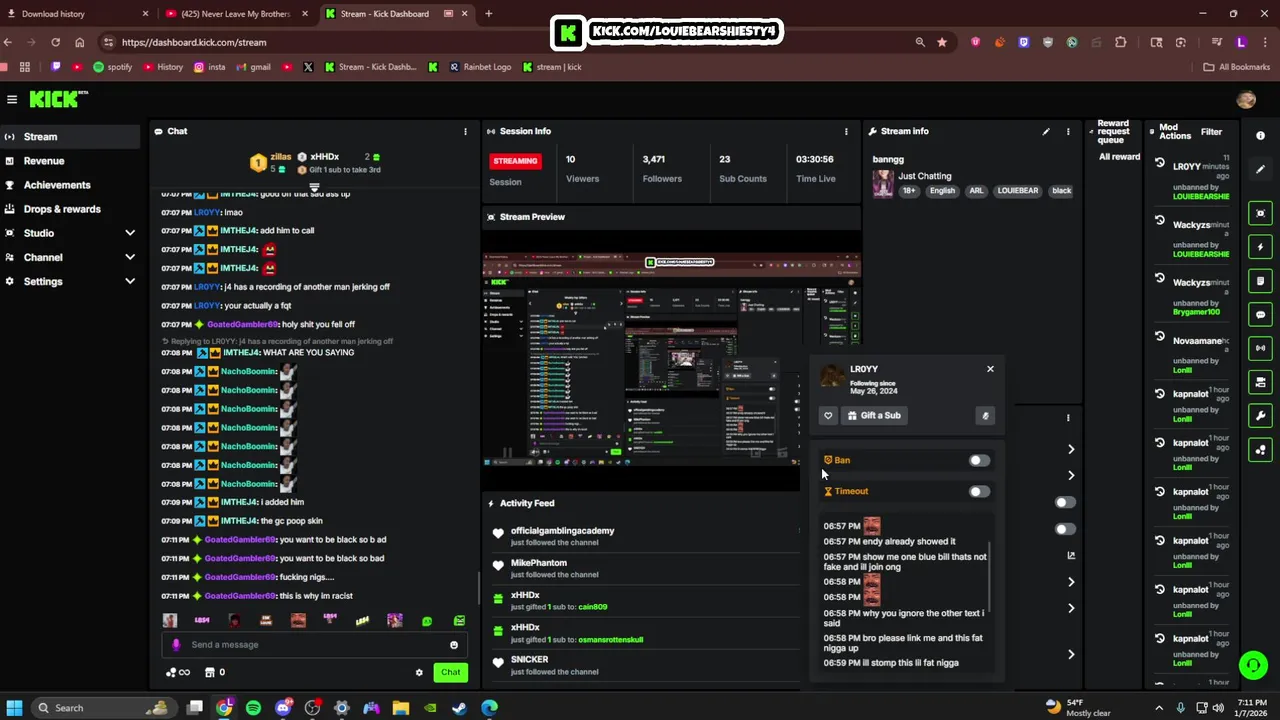The height and width of the screenshot is (720, 1280).
Task: Open the Windows Start menu
Action: 14,708
